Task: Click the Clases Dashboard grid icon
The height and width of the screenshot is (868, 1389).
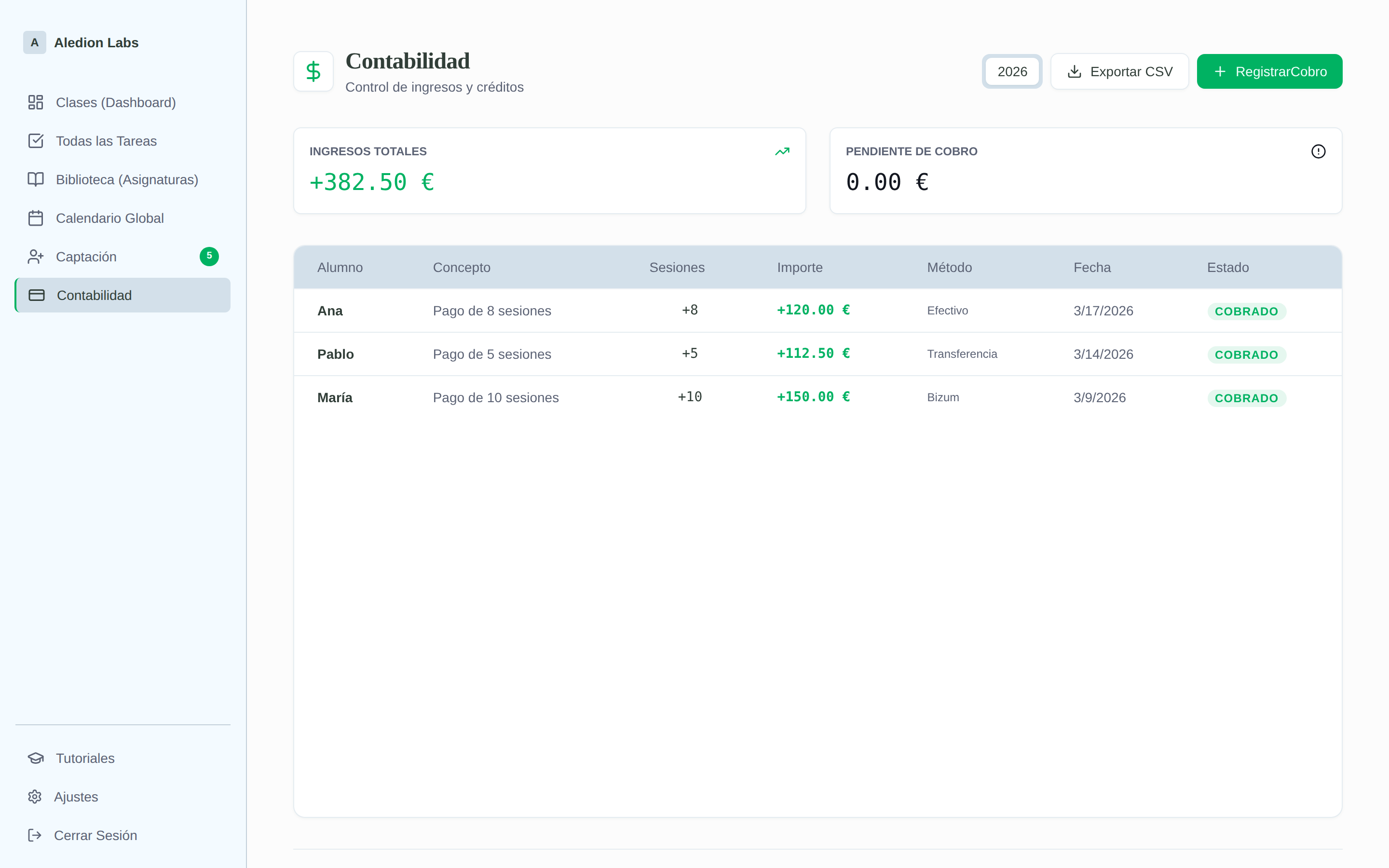Action: click(36, 102)
